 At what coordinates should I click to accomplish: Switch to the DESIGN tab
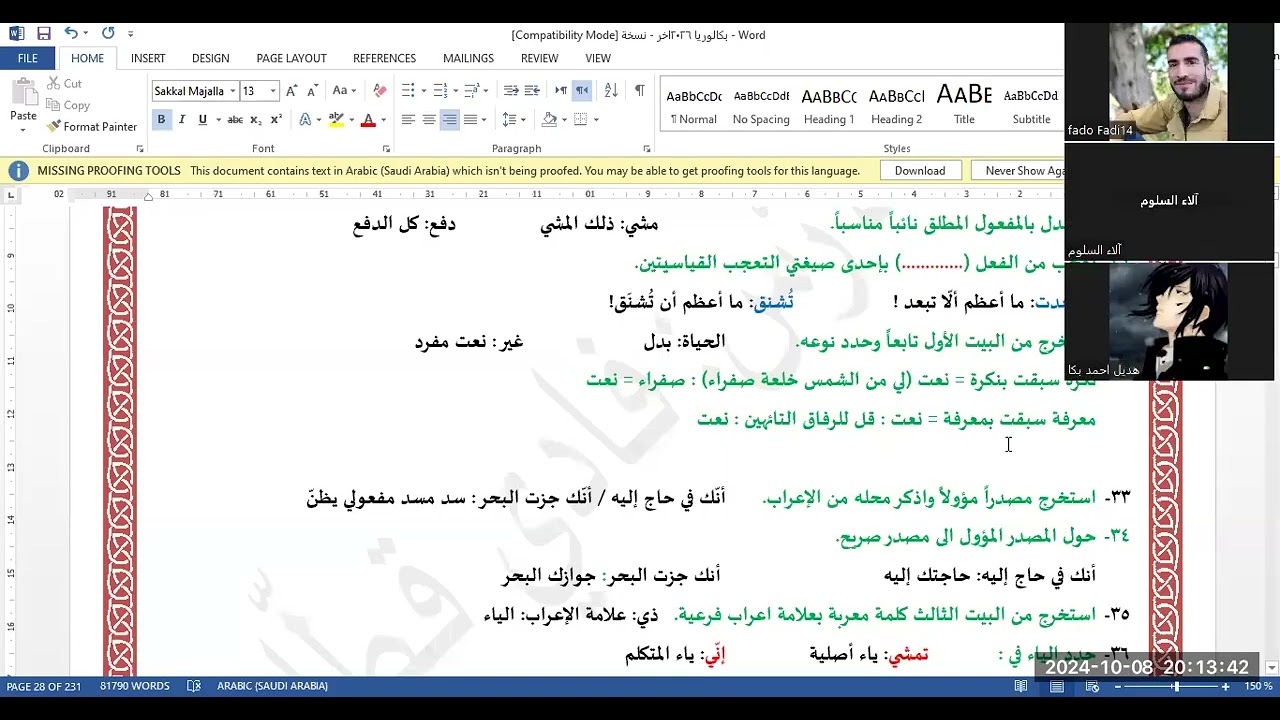point(210,58)
